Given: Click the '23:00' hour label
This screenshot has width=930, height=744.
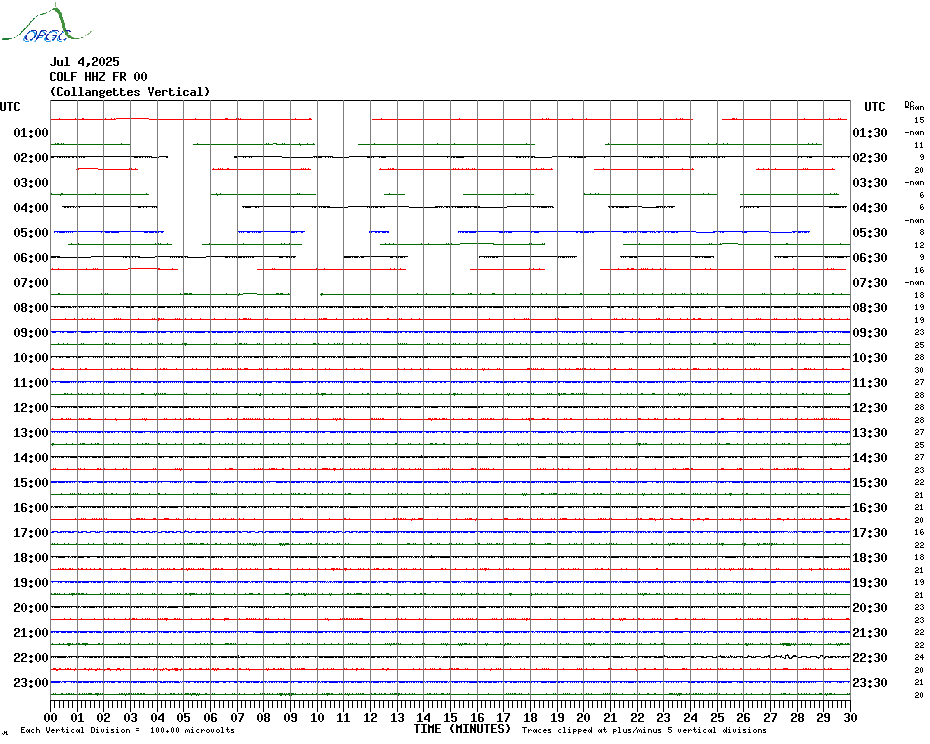Looking at the screenshot, I should 31,683.
